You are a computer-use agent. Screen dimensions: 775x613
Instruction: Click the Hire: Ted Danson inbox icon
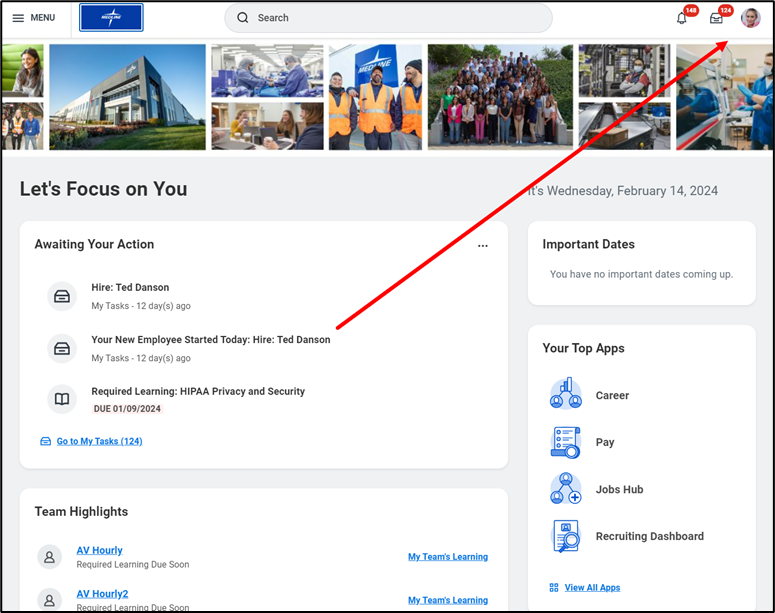tap(62, 296)
